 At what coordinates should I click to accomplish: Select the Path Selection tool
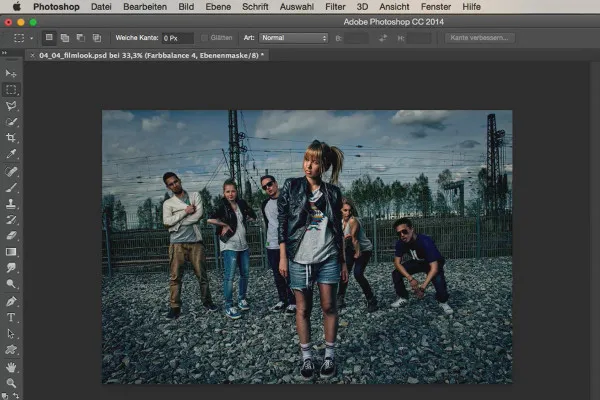(11, 333)
